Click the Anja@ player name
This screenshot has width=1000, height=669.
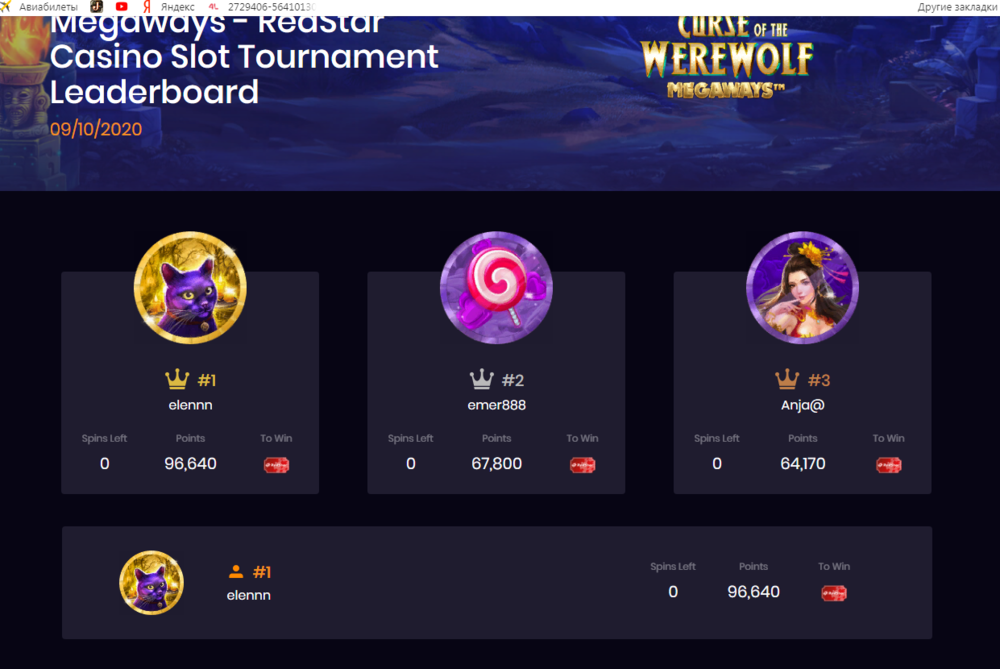802,405
